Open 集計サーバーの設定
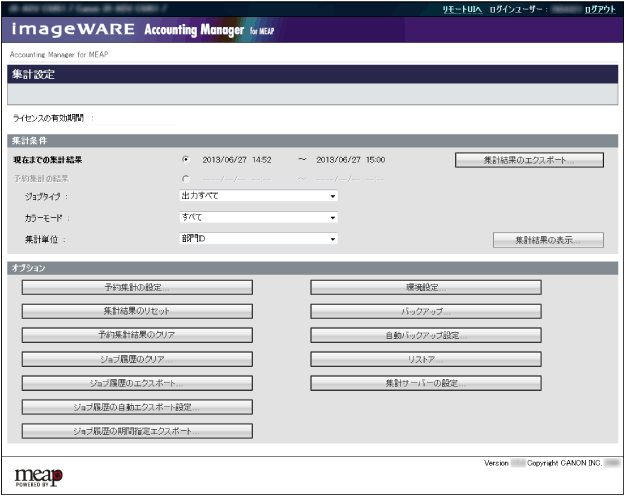This screenshot has width=625, height=496. 425,383
